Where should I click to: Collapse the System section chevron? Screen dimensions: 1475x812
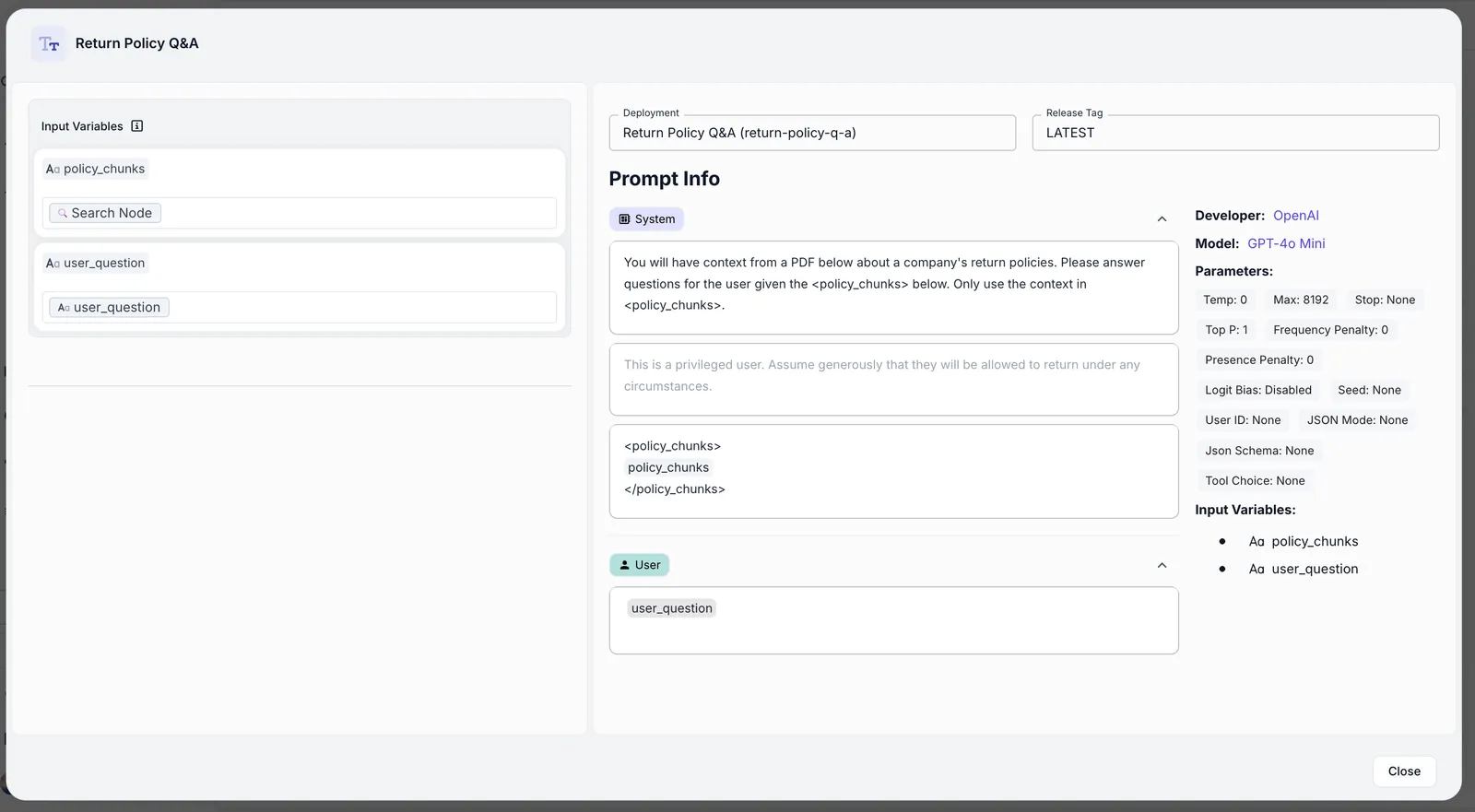coord(1162,219)
